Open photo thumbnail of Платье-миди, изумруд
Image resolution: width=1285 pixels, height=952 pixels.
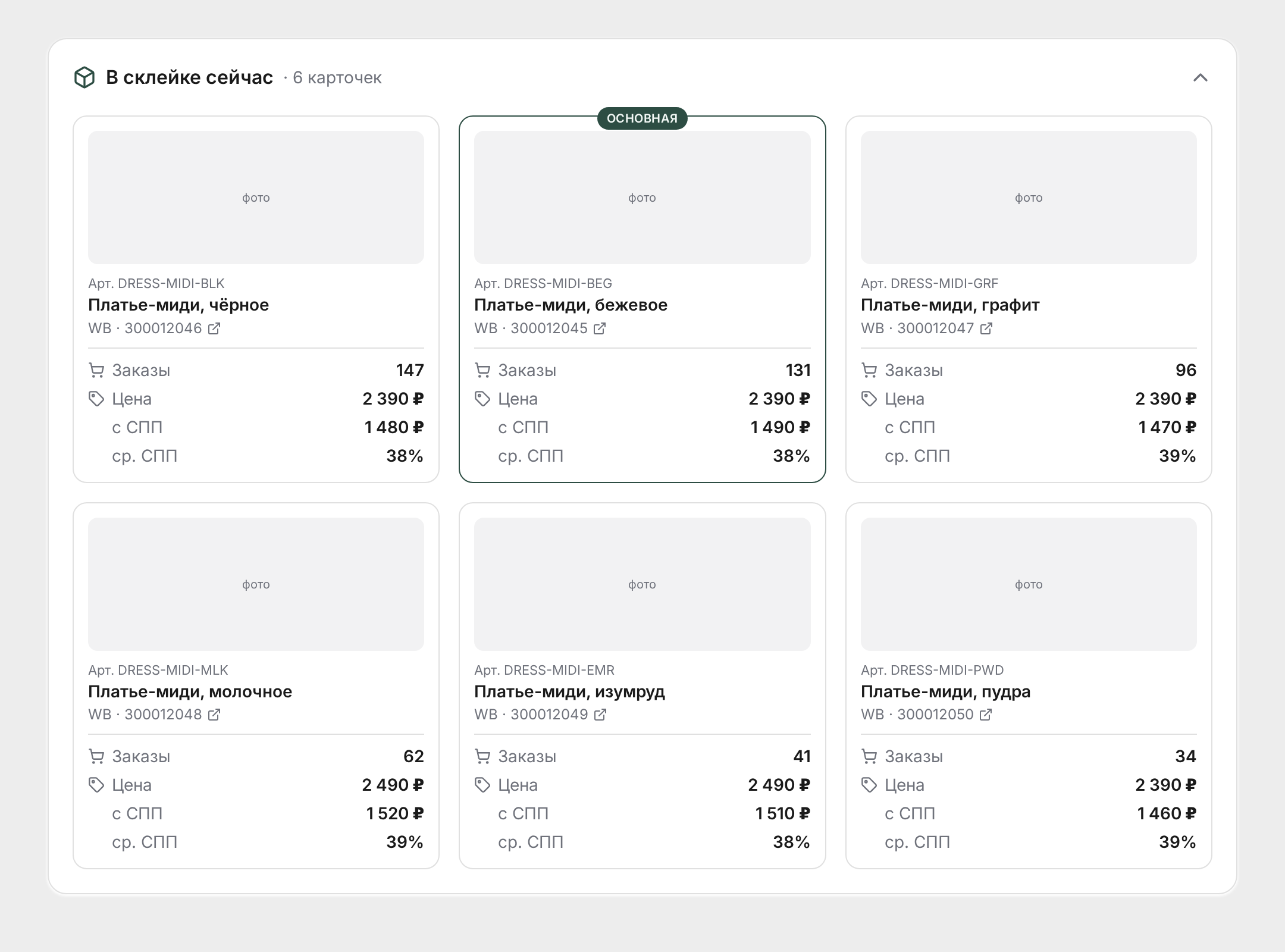pos(642,584)
